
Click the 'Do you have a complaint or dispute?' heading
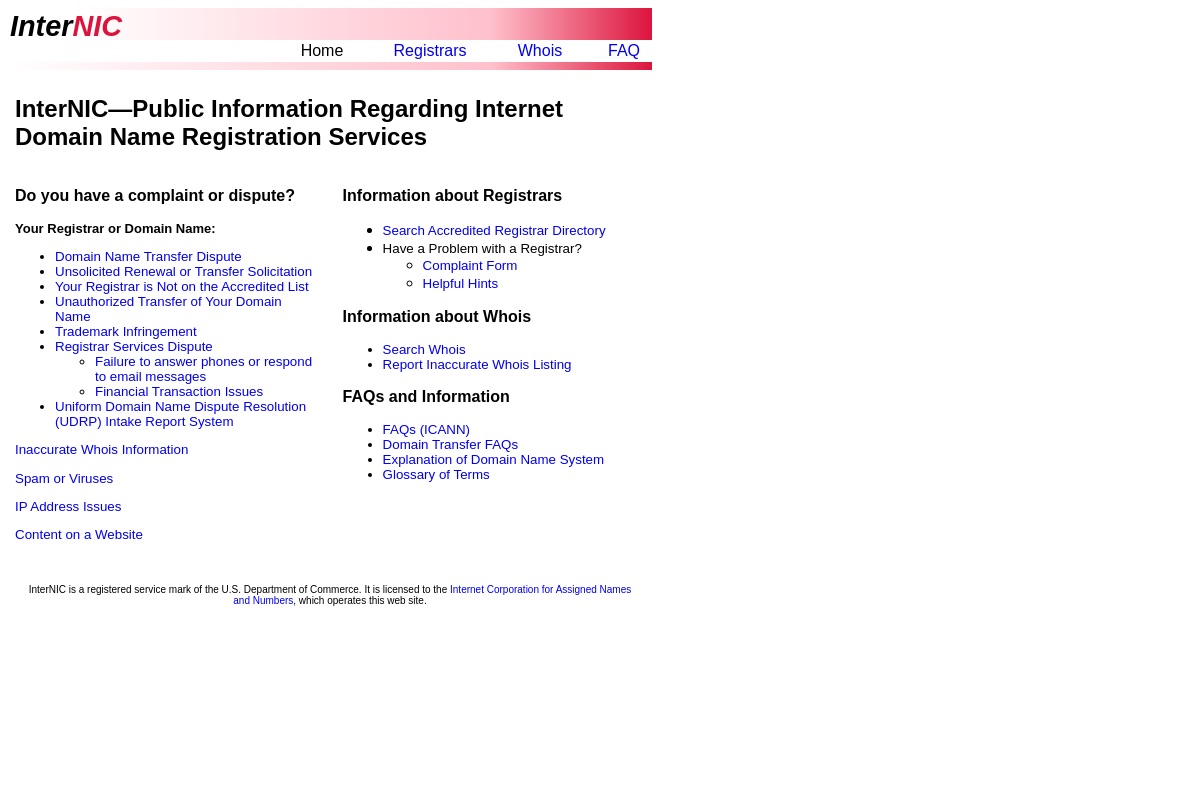pyautogui.click(x=155, y=196)
